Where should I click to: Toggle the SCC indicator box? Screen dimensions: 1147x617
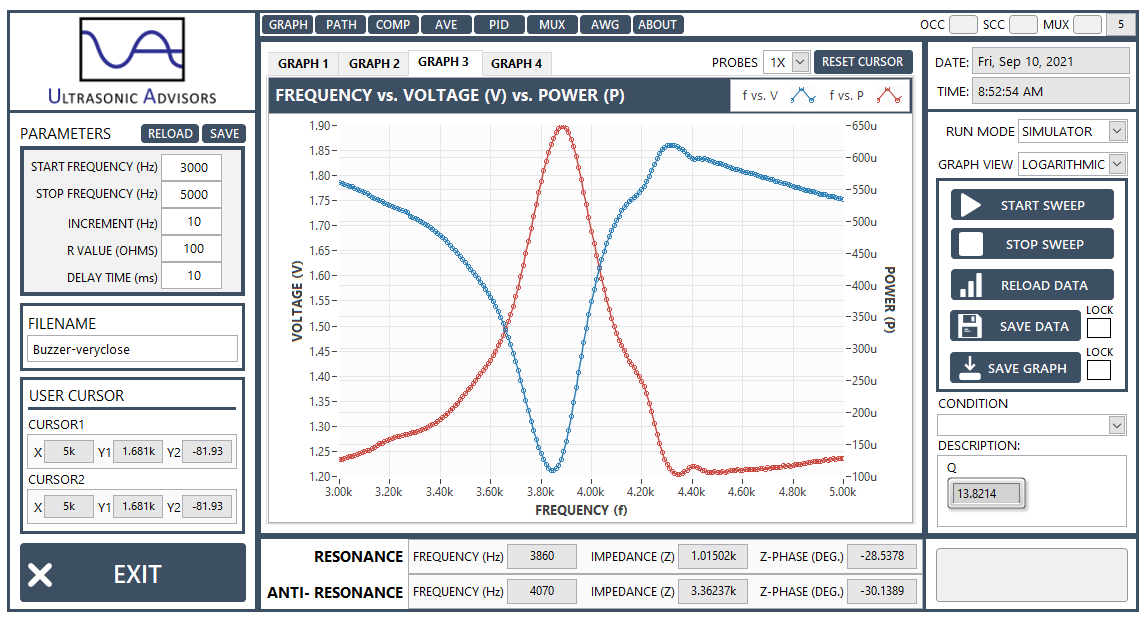pos(1023,24)
